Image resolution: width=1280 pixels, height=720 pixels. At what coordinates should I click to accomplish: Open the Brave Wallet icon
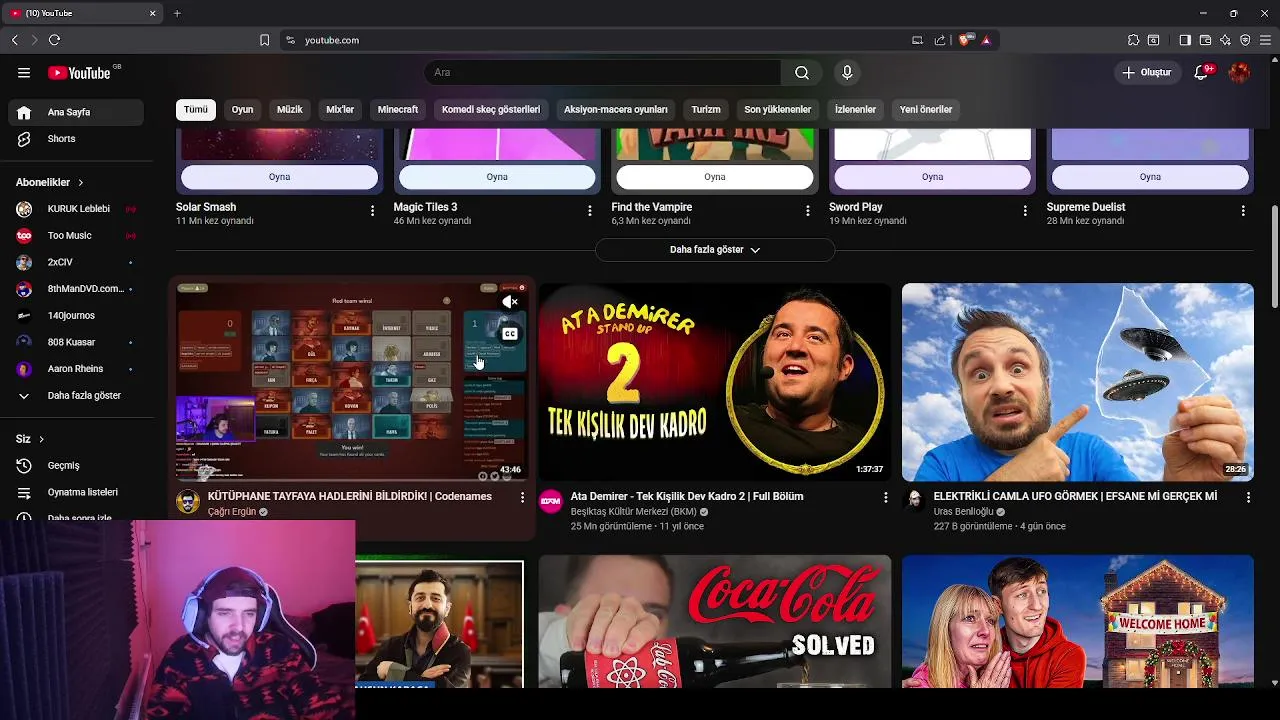1205,40
